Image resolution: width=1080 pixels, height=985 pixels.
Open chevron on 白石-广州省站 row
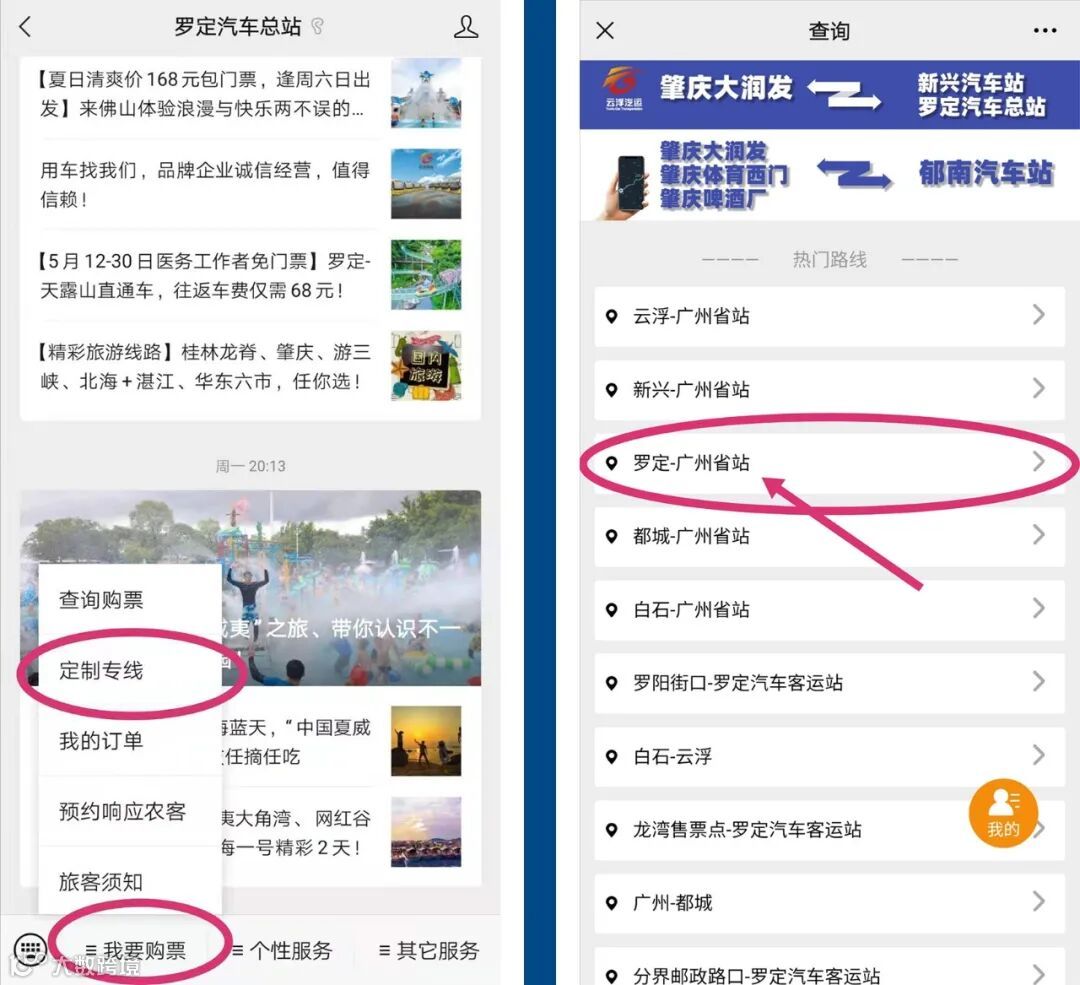[x=1039, y=608]
